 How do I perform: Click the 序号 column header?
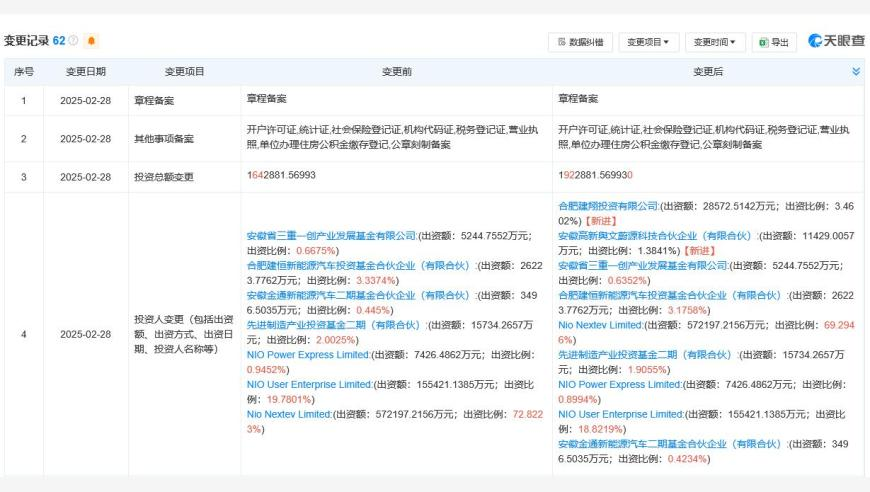click(24, 72)
